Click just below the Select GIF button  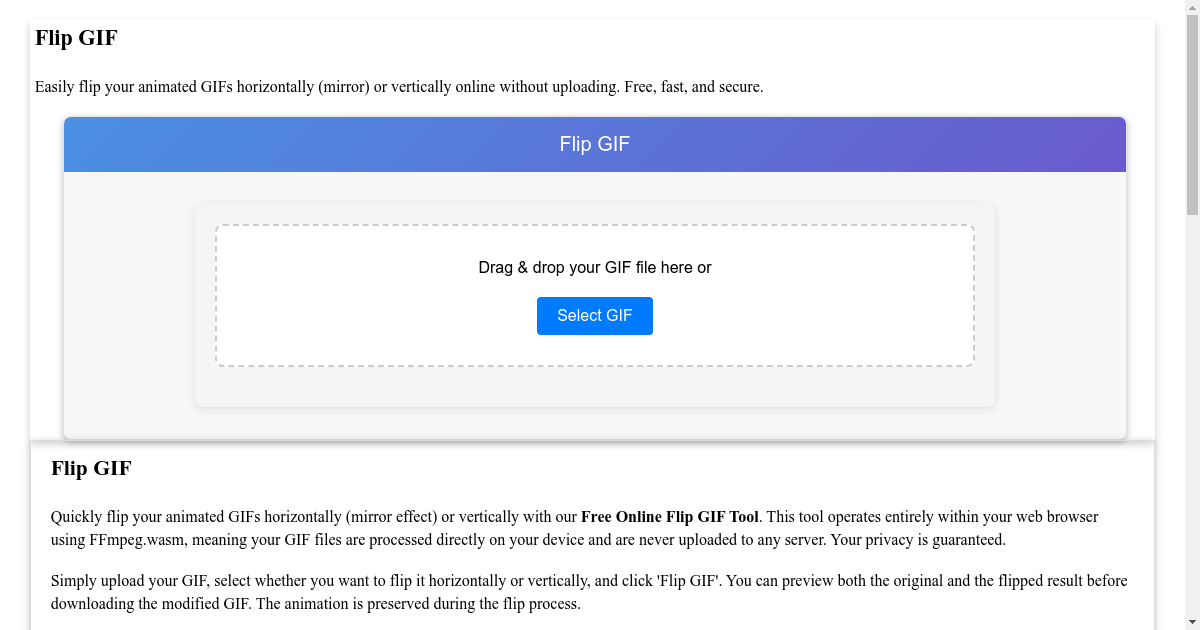point(595,350)
